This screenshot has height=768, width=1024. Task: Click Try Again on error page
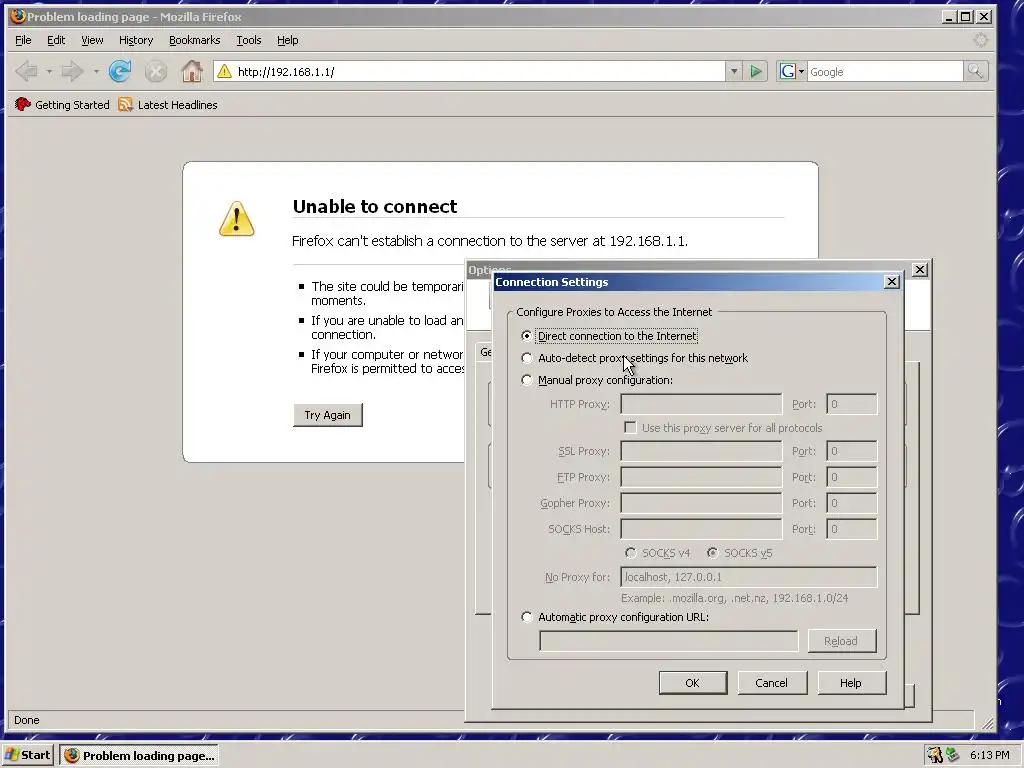click(327, 415)
